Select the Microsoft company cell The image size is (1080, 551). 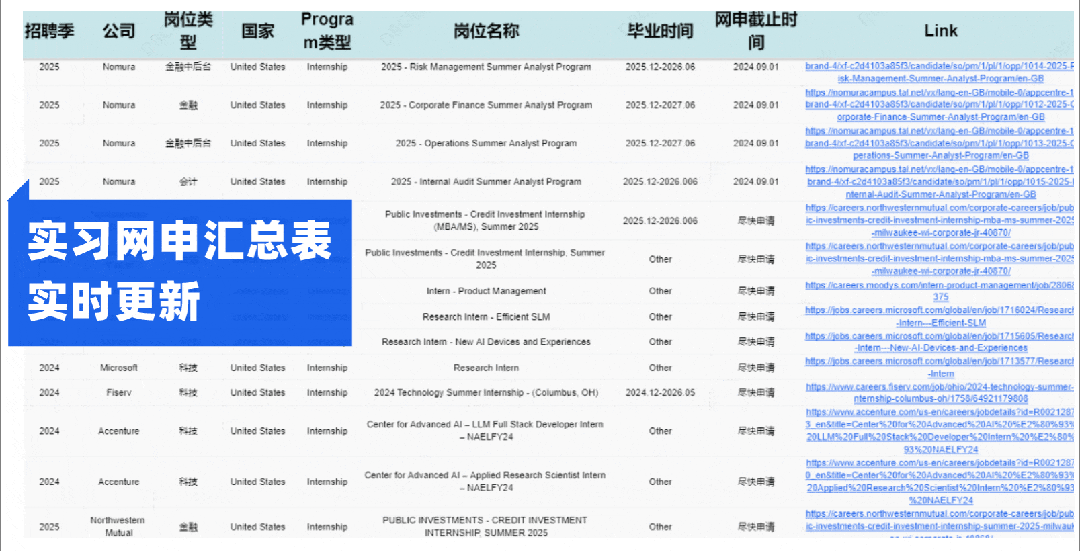point(118,367)
